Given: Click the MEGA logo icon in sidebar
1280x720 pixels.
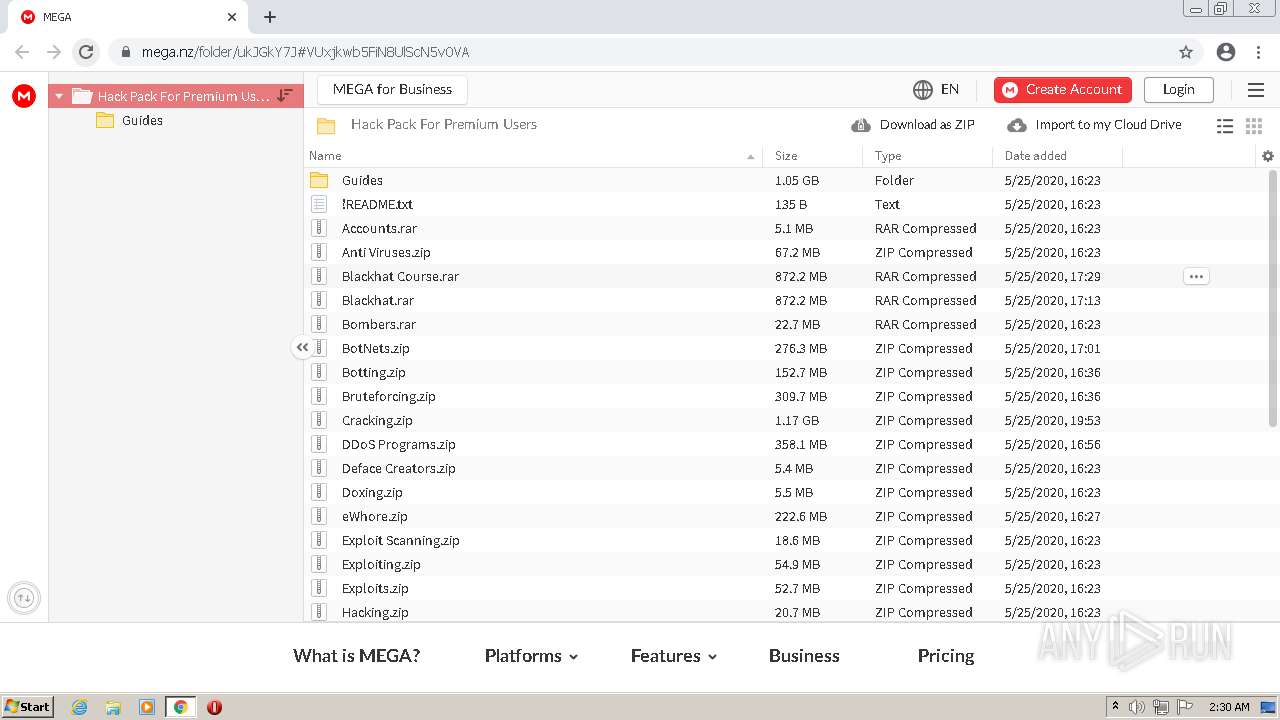Looking at the screenshot, I should [24, 96].
